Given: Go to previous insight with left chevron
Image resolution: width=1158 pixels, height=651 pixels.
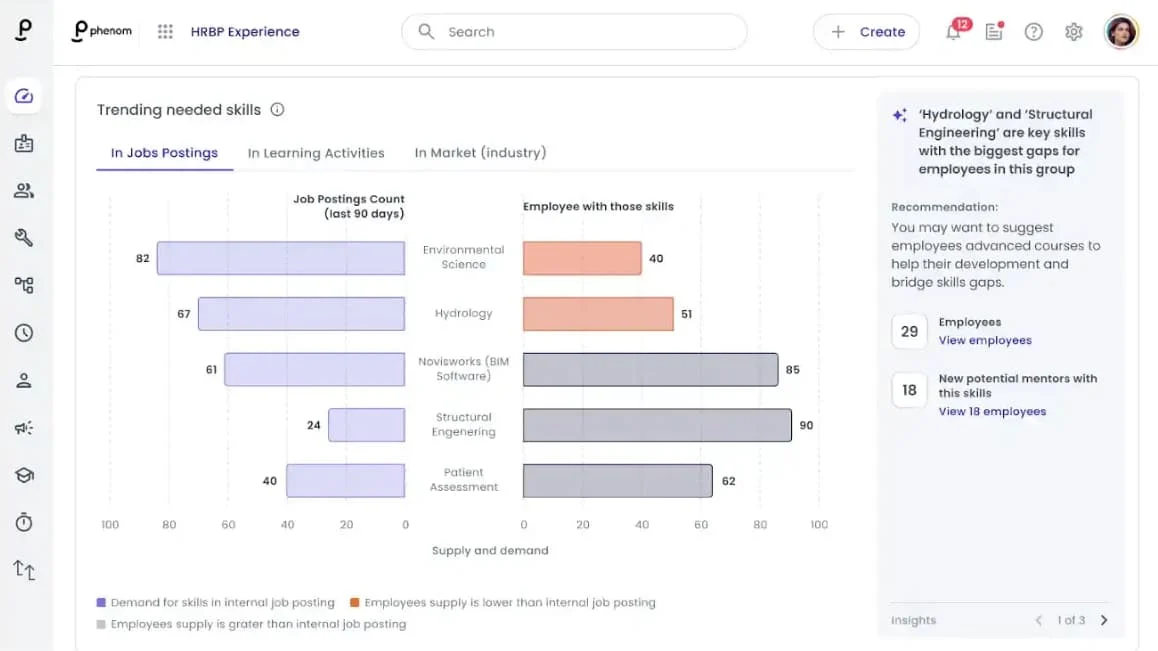Looking at the screenshot, I should pyautogui.click(x=1038, y=620).
